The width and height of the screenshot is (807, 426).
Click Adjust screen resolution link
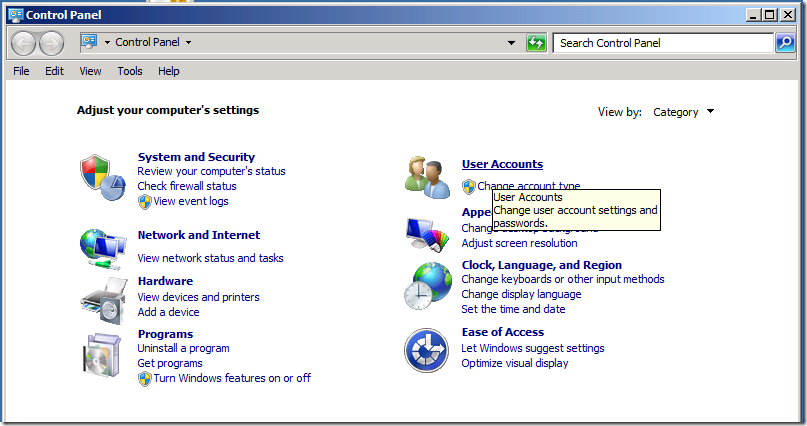click(519, 243)
